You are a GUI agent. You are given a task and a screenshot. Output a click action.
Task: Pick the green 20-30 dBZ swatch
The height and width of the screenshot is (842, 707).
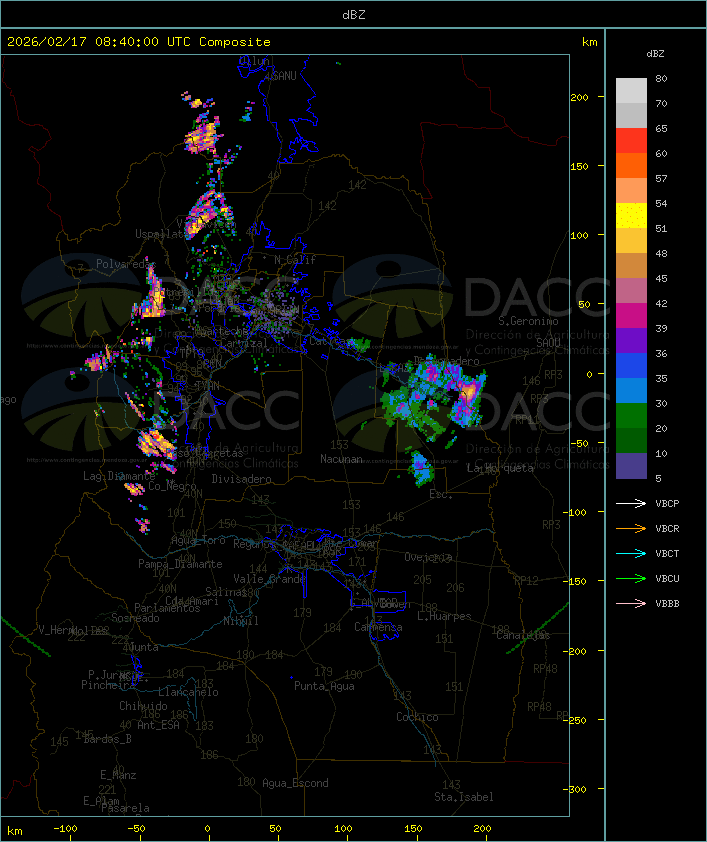631,416
